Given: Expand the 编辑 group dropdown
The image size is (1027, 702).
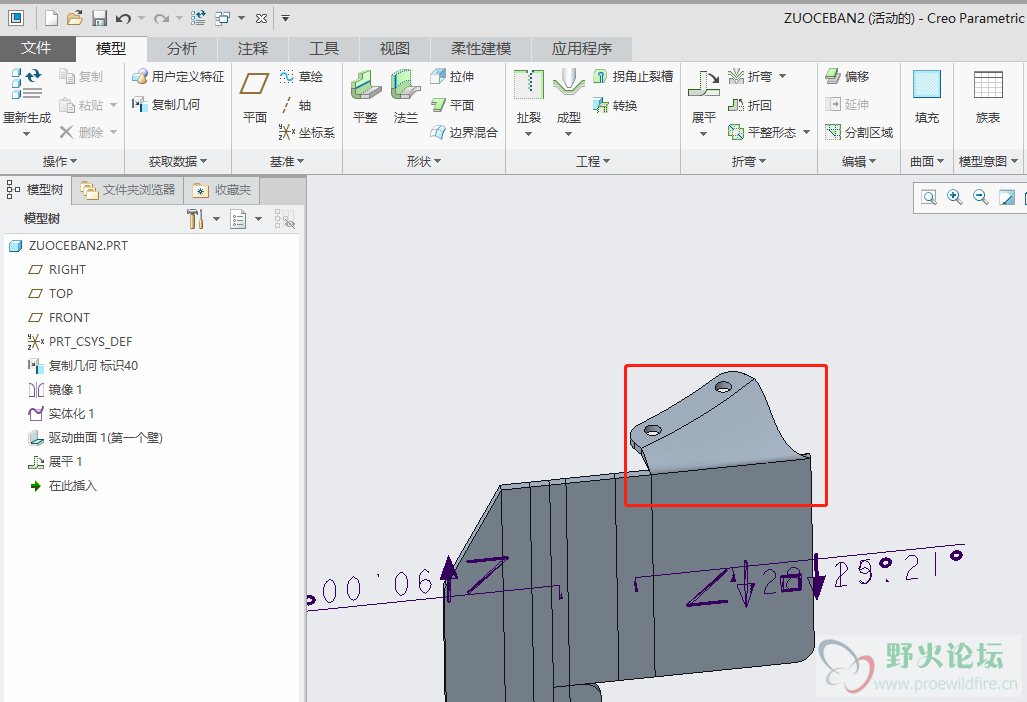Looking at the screenshot, I should click(x=859, y=161).
